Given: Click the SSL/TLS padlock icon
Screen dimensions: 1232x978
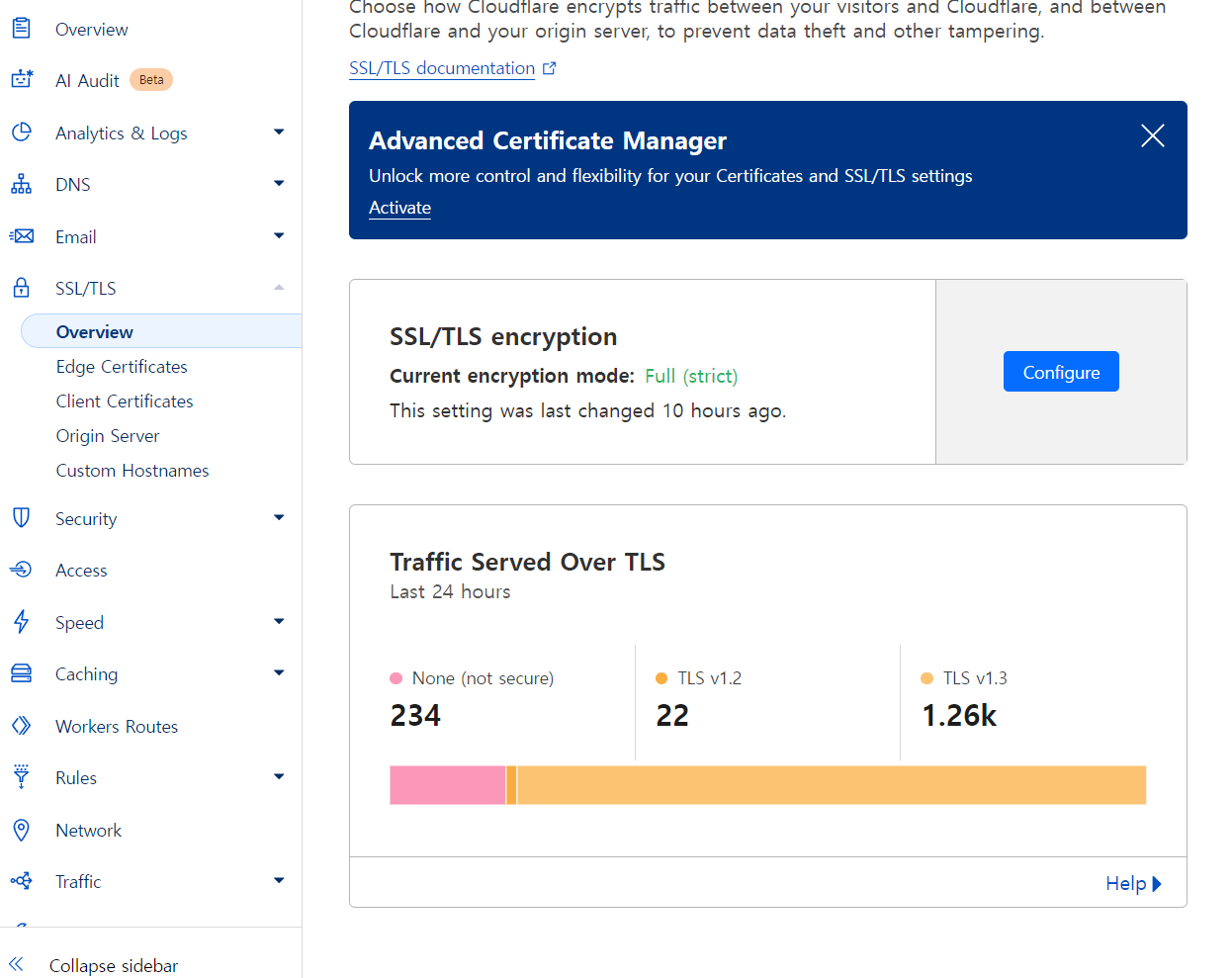Looking at the screenshot, I should [21, 288].
